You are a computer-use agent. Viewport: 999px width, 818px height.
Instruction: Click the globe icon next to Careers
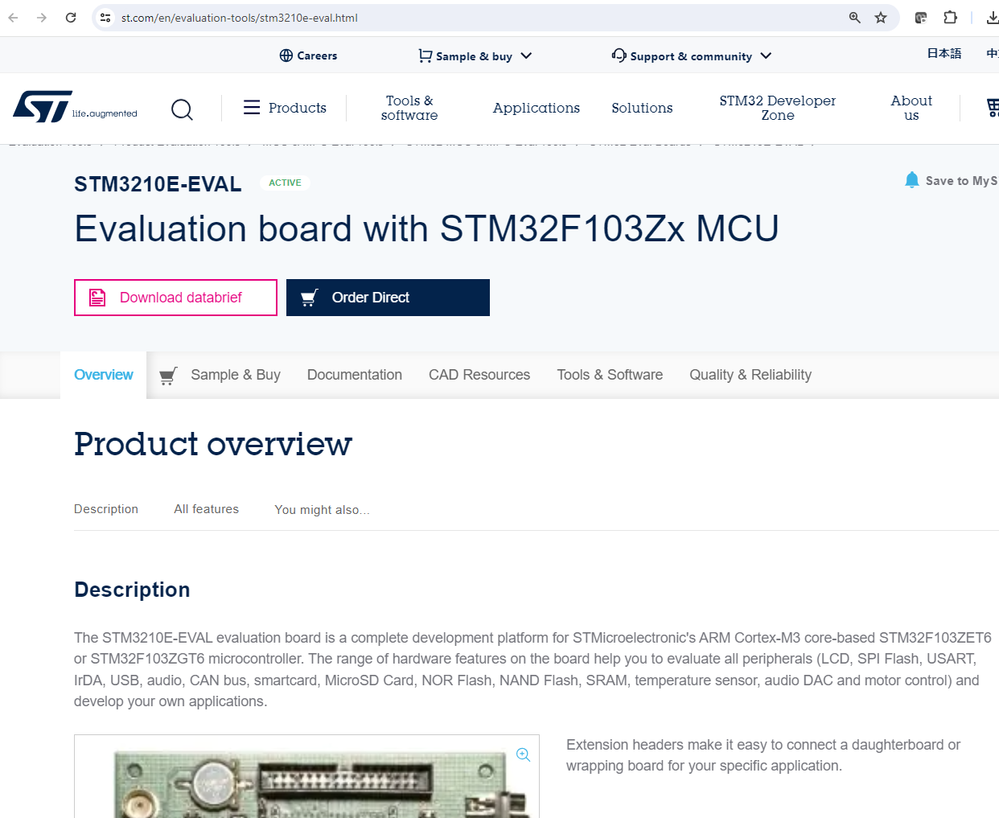(286, 56)
